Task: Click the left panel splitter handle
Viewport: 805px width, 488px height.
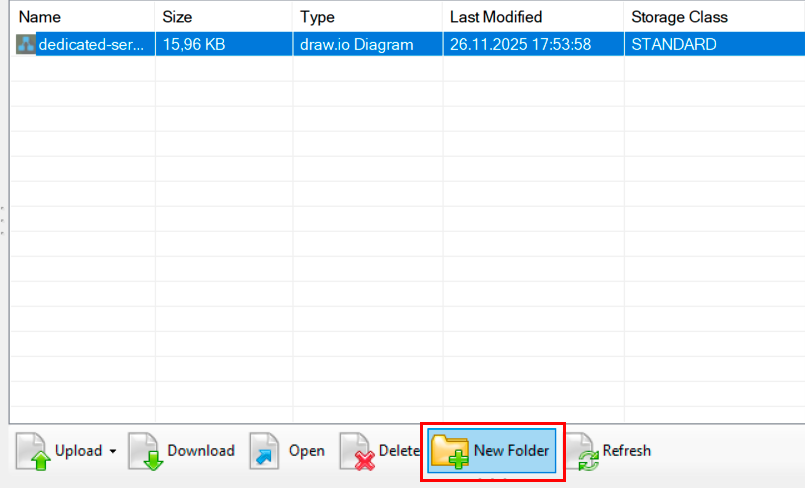Action: 3,220
